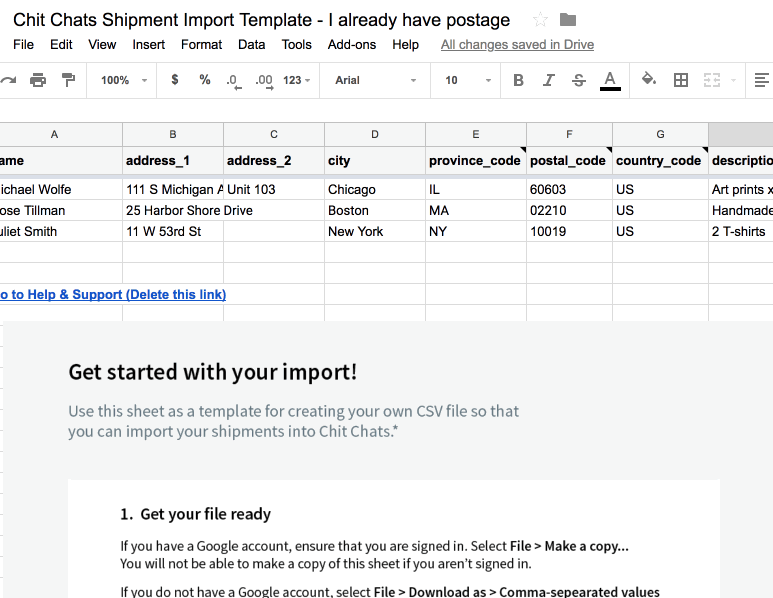
Task: Expand the 100% zoom dropdown
Action: [x=124, y=80]
